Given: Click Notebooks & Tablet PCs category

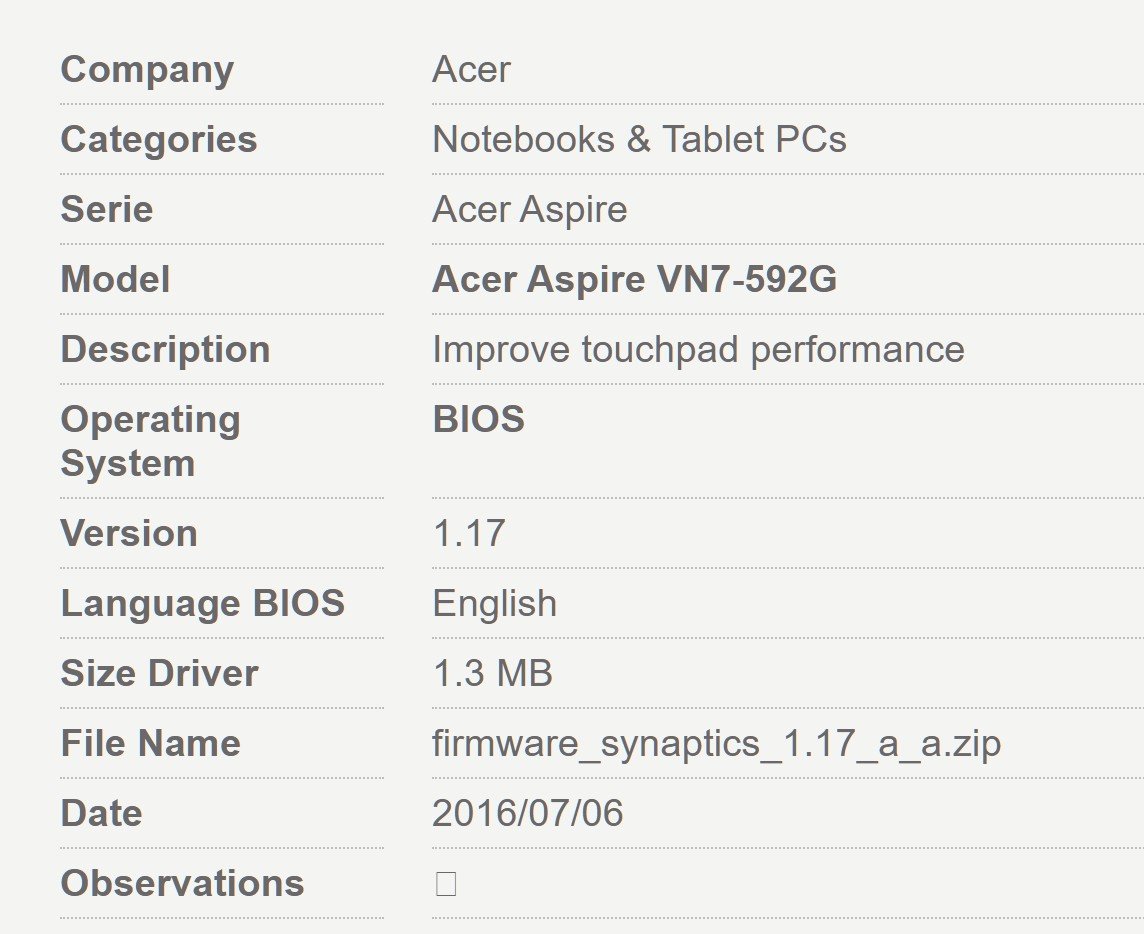Looking at the screenshot, I should point(639,140).
